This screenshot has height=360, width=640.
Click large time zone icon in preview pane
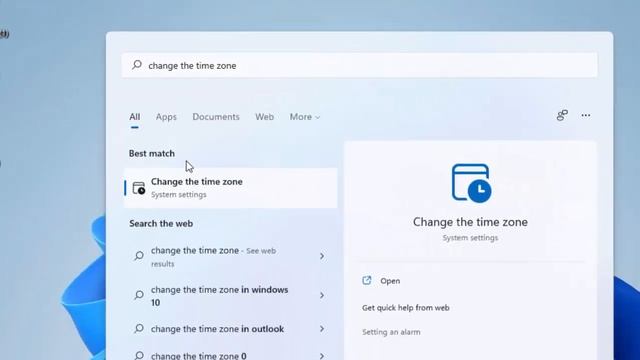pos(471,183)
